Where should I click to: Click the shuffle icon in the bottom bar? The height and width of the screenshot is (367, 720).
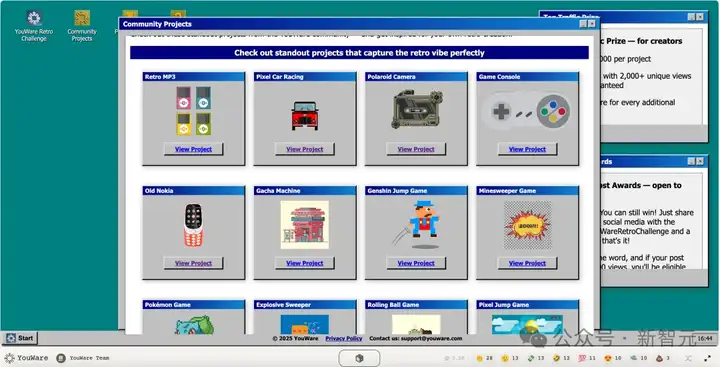(688, 358)
